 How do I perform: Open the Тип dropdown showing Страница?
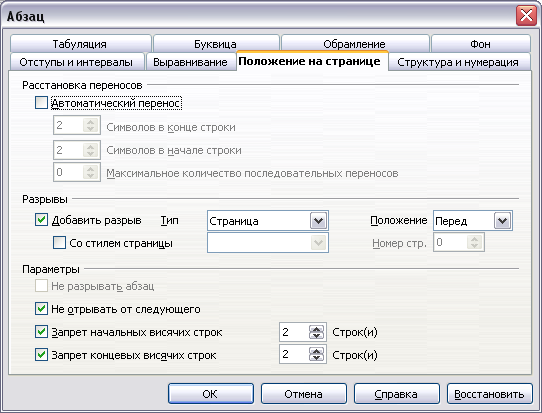[x=268, y=220]
